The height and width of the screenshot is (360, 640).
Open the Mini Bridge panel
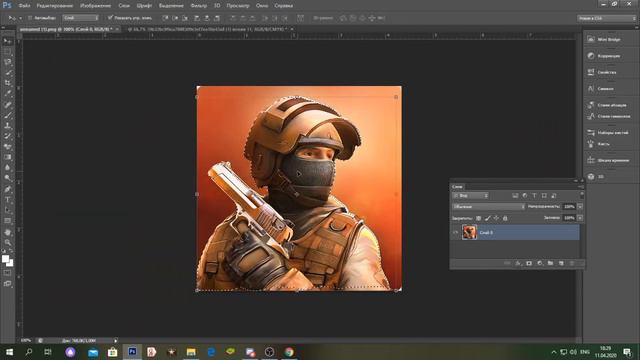pyautogui.click(x=609, y=39)
